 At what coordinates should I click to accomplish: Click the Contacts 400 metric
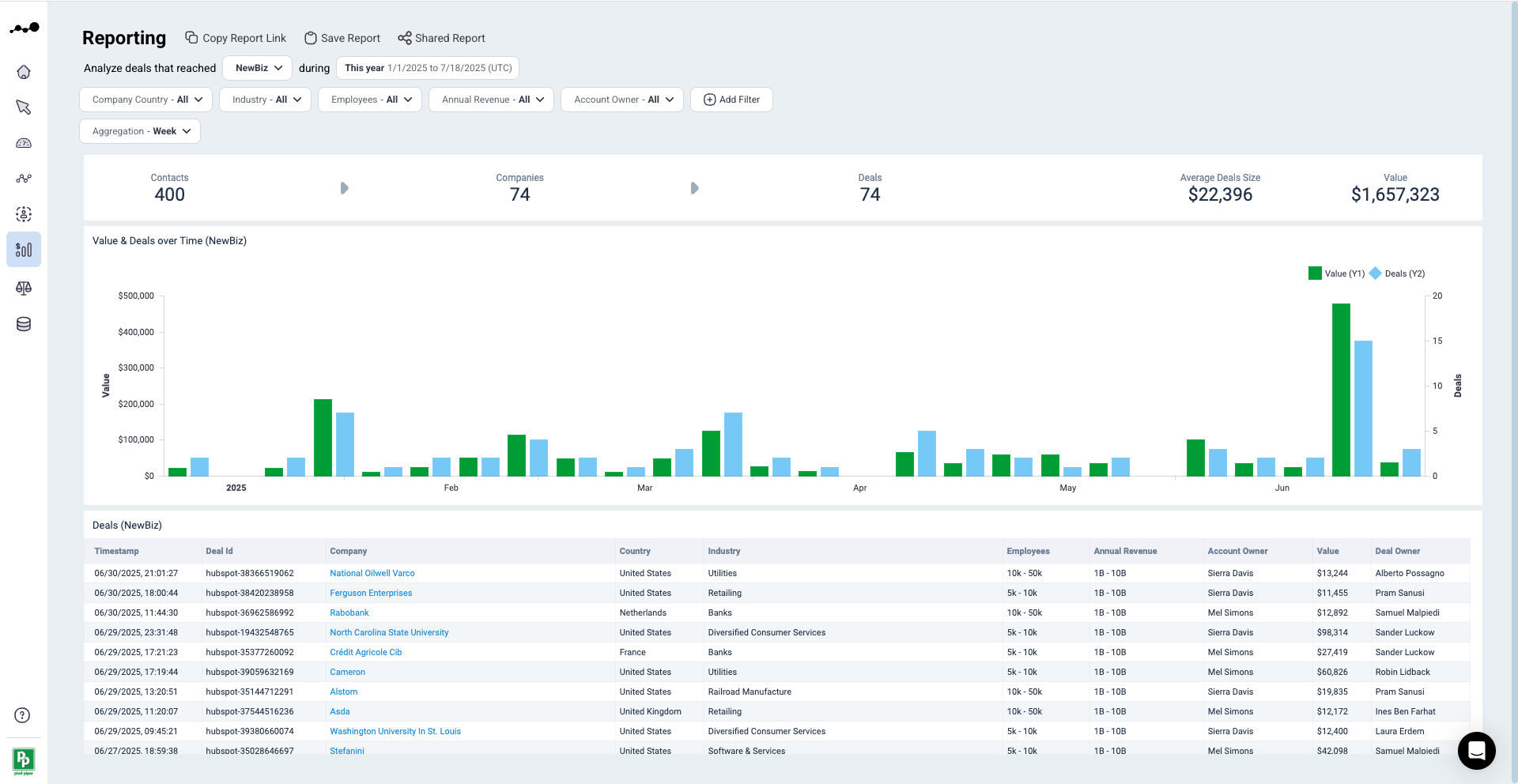click(169, 194)
